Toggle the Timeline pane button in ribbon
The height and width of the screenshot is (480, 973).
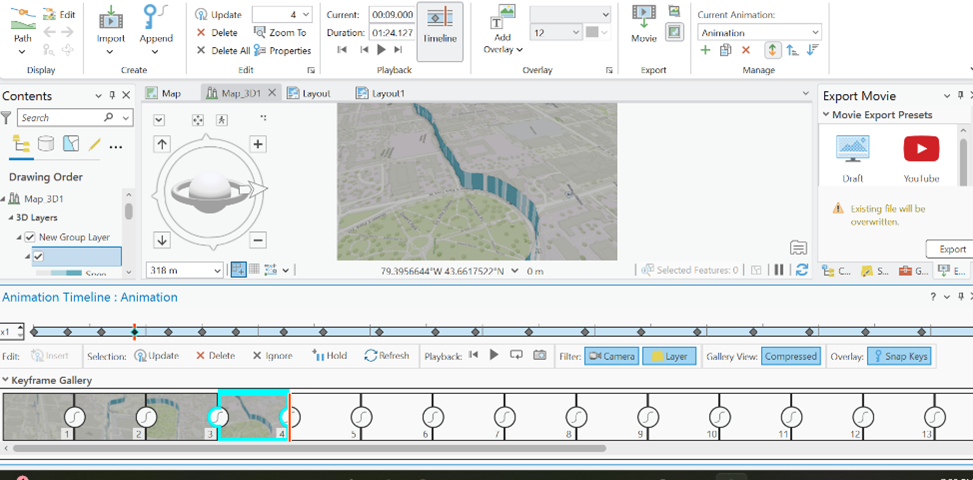pos(440,25)
